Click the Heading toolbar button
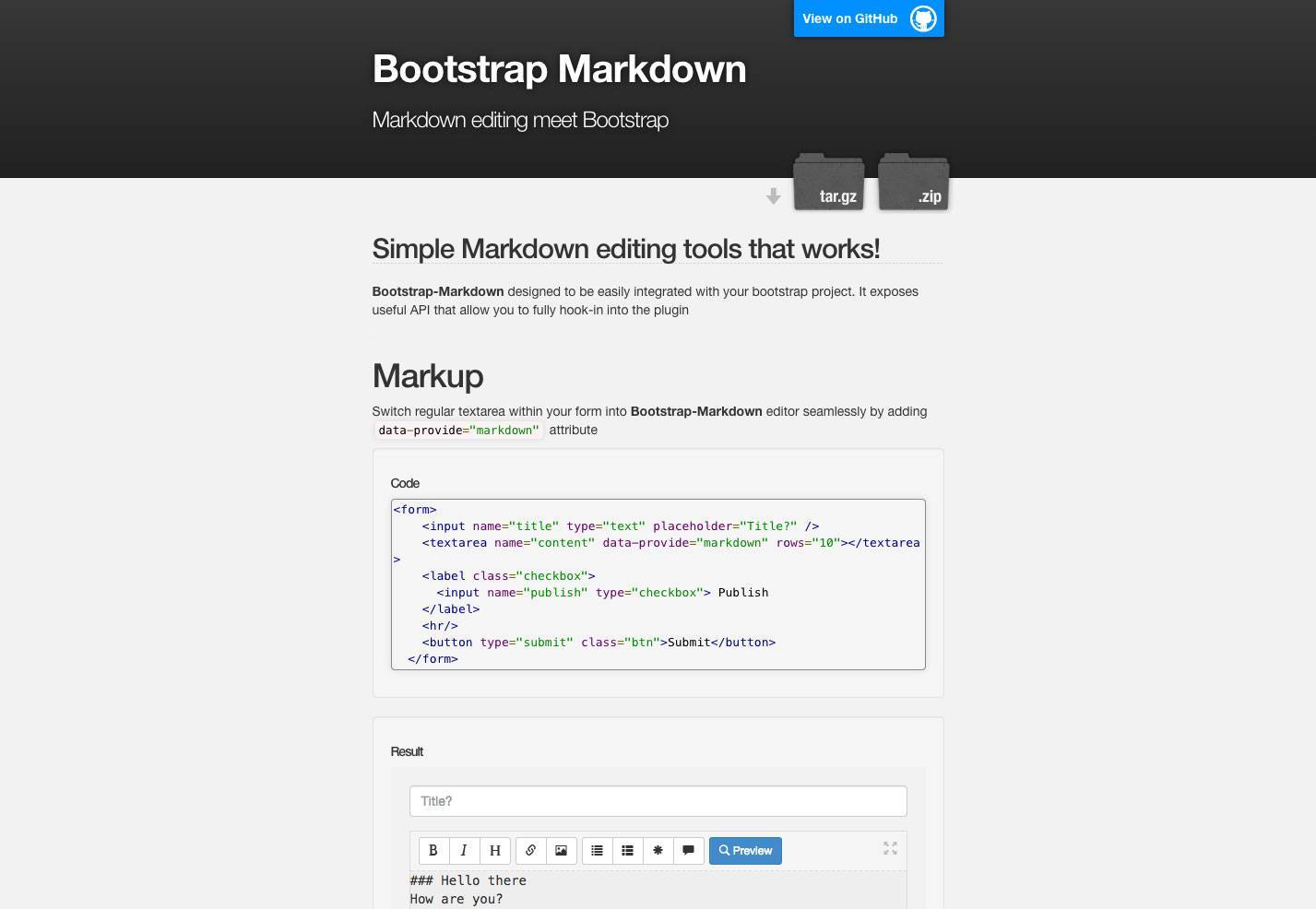Image resolution: width=1316 pixels, height=909 pixels. coord(495,850)
